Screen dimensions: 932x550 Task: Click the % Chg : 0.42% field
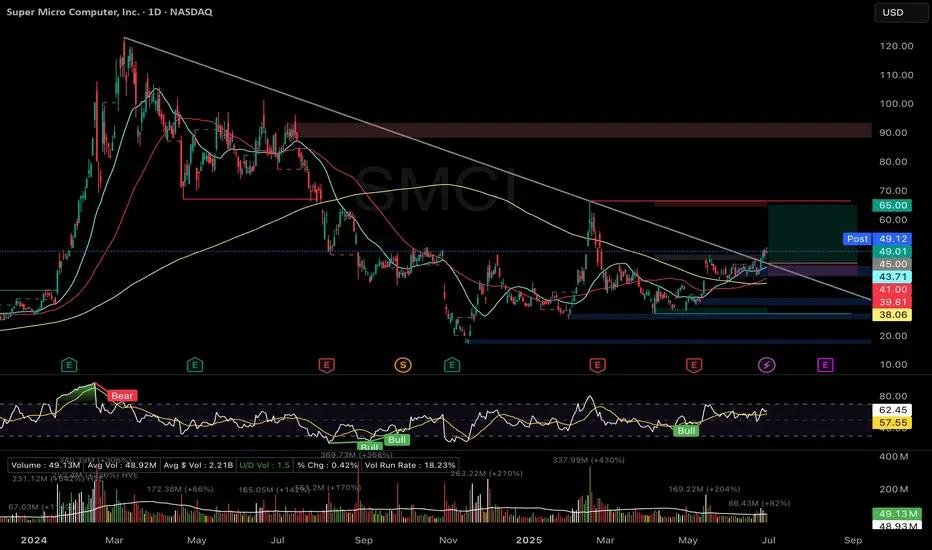coord(328,465)
